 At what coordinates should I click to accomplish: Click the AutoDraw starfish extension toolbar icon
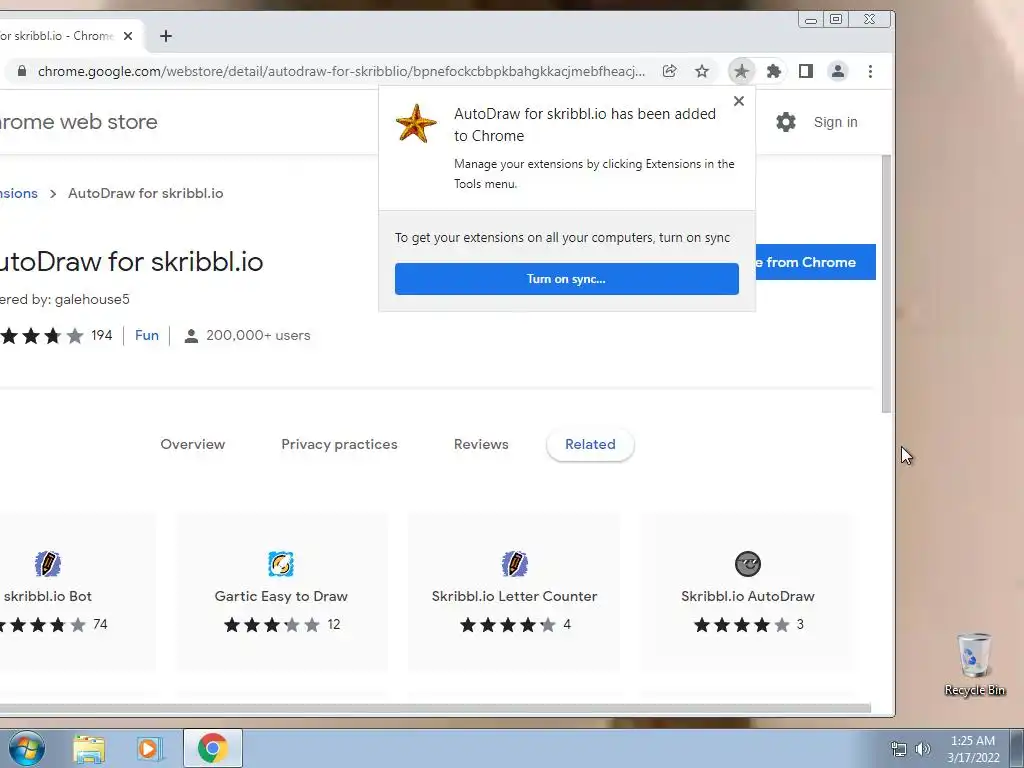pyautogui.click(x=741, y=71)
